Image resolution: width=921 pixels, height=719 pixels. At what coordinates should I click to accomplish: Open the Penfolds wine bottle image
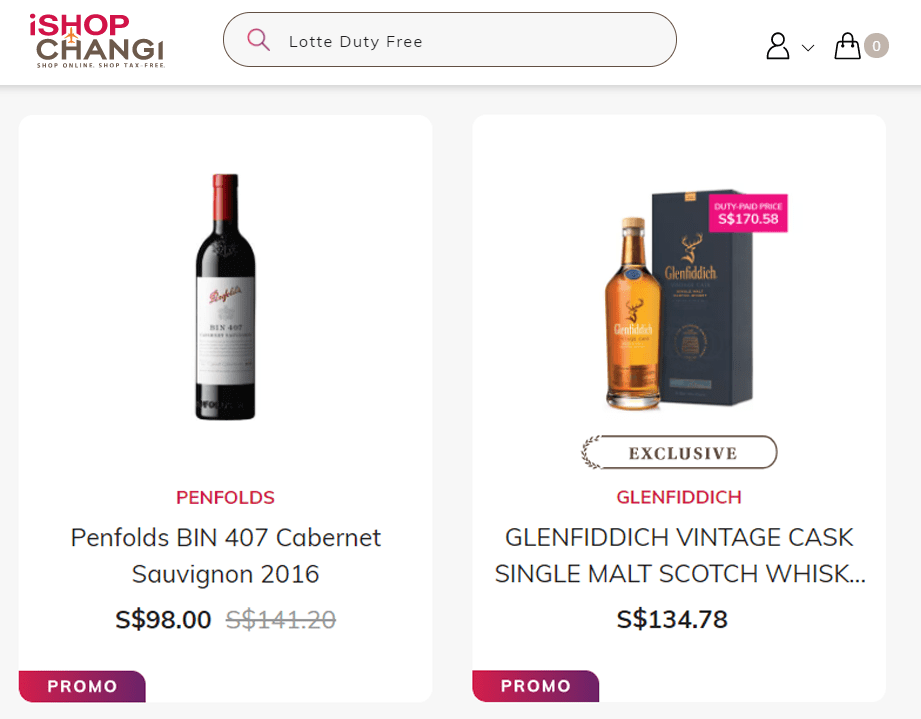(225, 297)
